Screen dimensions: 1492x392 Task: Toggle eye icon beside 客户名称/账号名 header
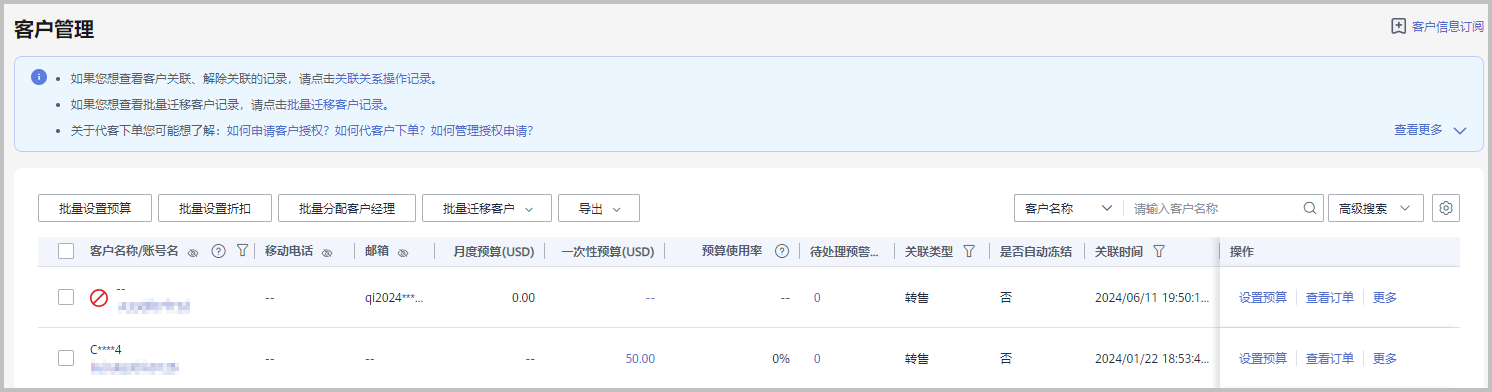[193, 253]
